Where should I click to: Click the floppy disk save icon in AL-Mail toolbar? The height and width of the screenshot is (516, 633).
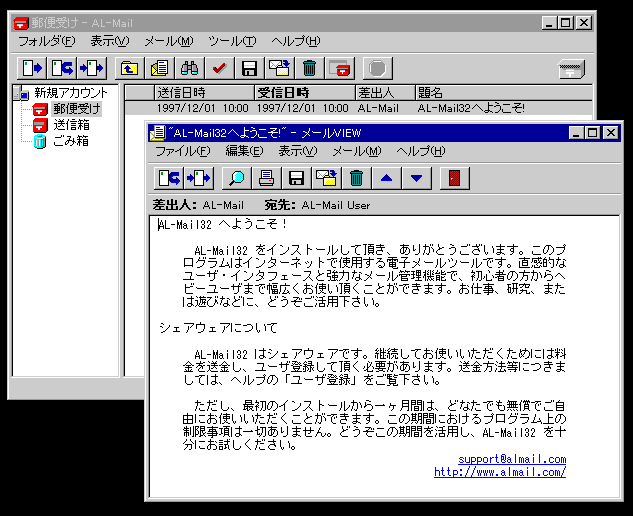click(249, 68)
